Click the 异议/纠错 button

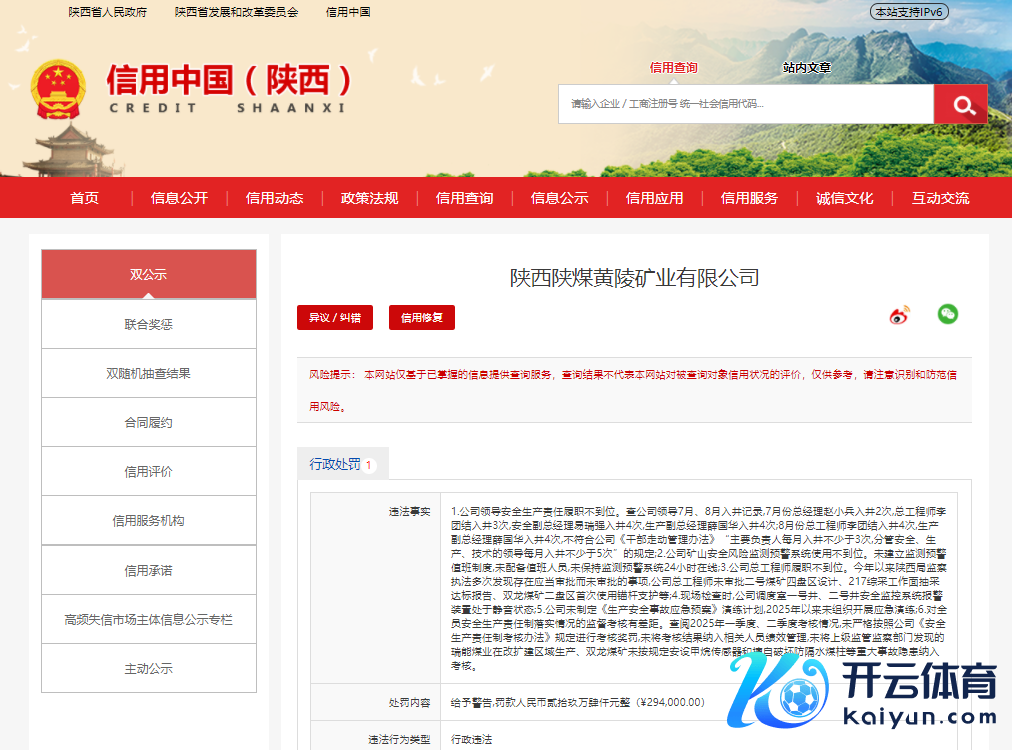pyautogui.click(x=335, y=318)
